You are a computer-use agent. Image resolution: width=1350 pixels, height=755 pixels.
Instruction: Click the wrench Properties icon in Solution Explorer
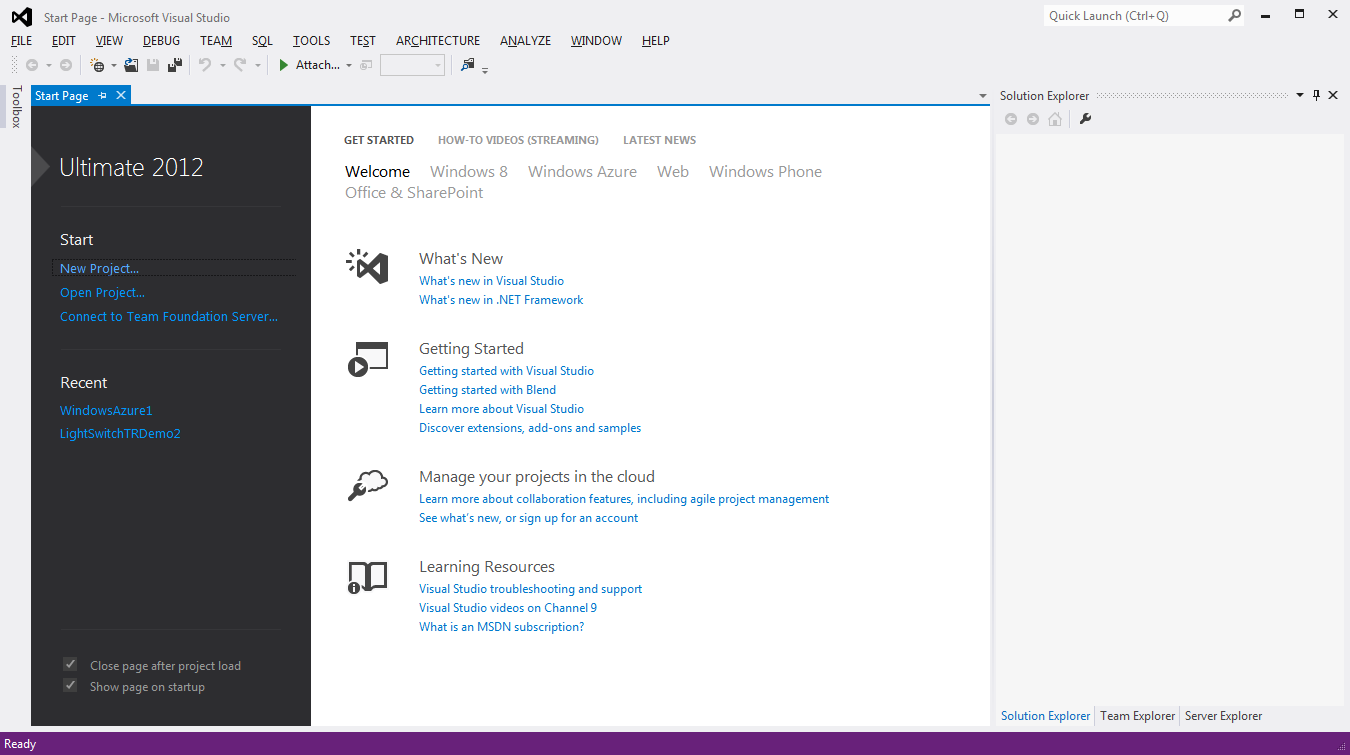tap(1086, 118)
